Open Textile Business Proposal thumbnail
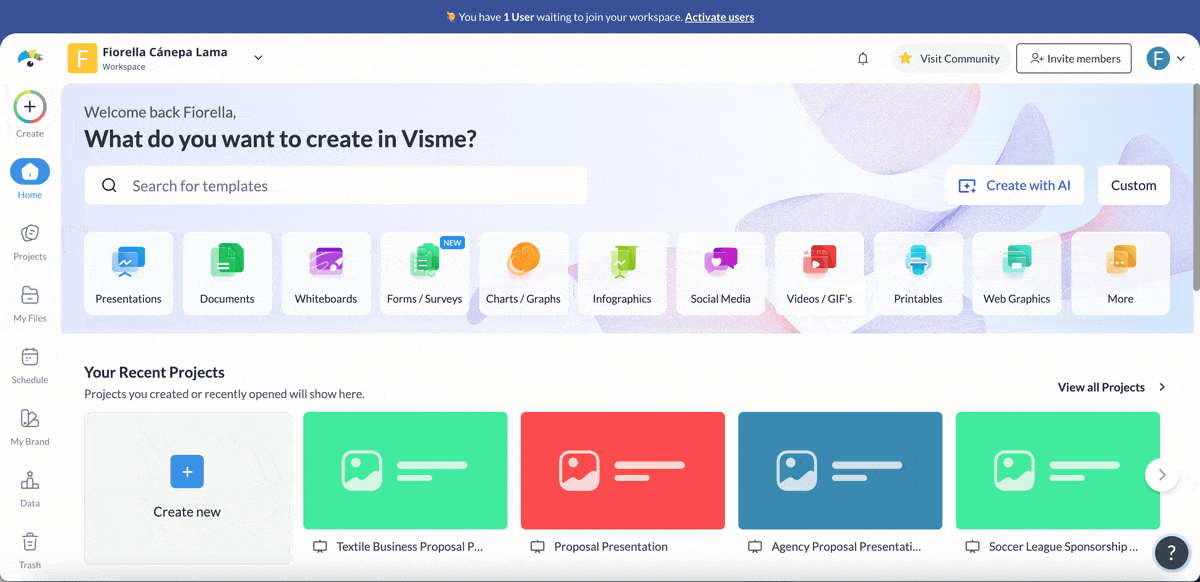Screen dimensions: 1200x582 405,471
